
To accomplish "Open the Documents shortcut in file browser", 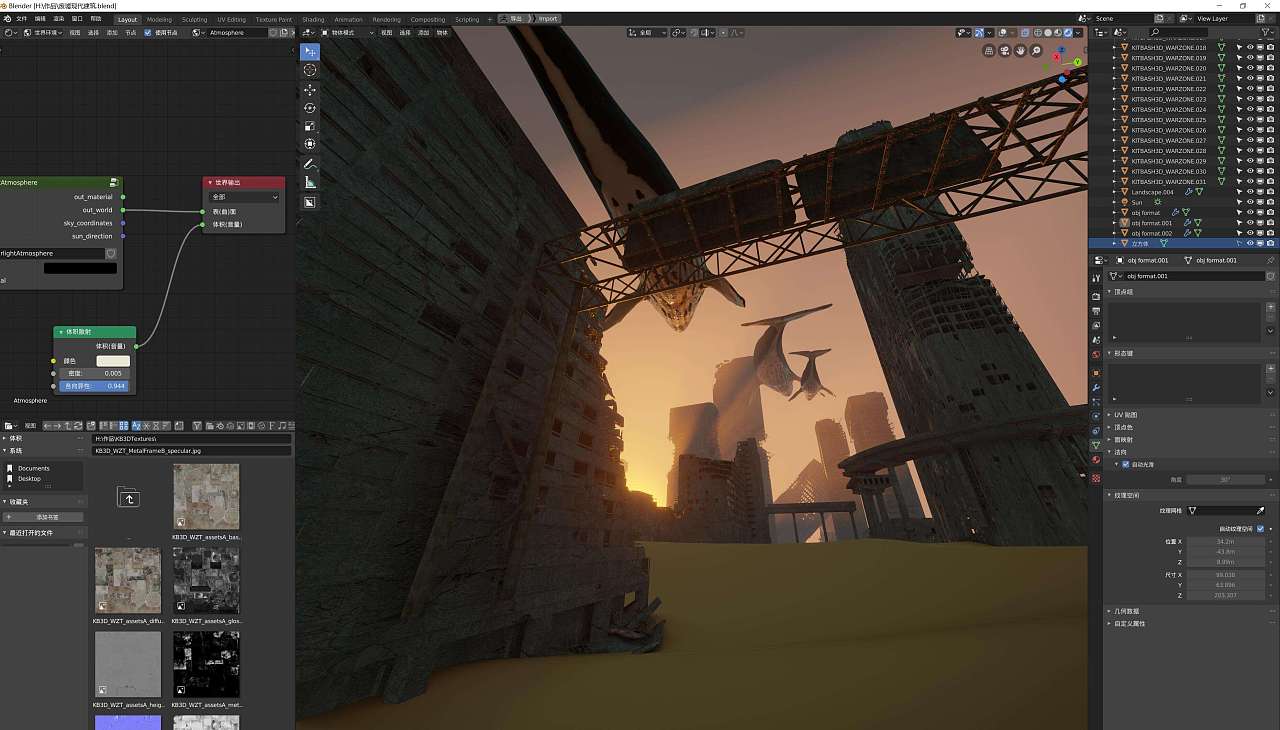I will pos(33,468).
